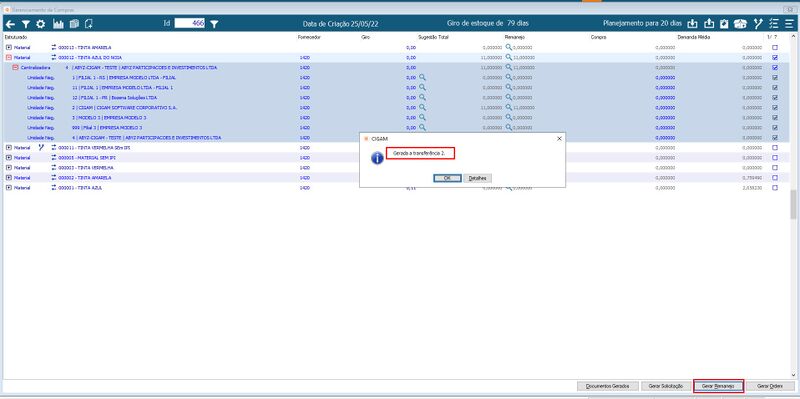The image size is (800, 399).
Task: Click the vertical scrollbar thumb
Action: (x=793, y=205)
